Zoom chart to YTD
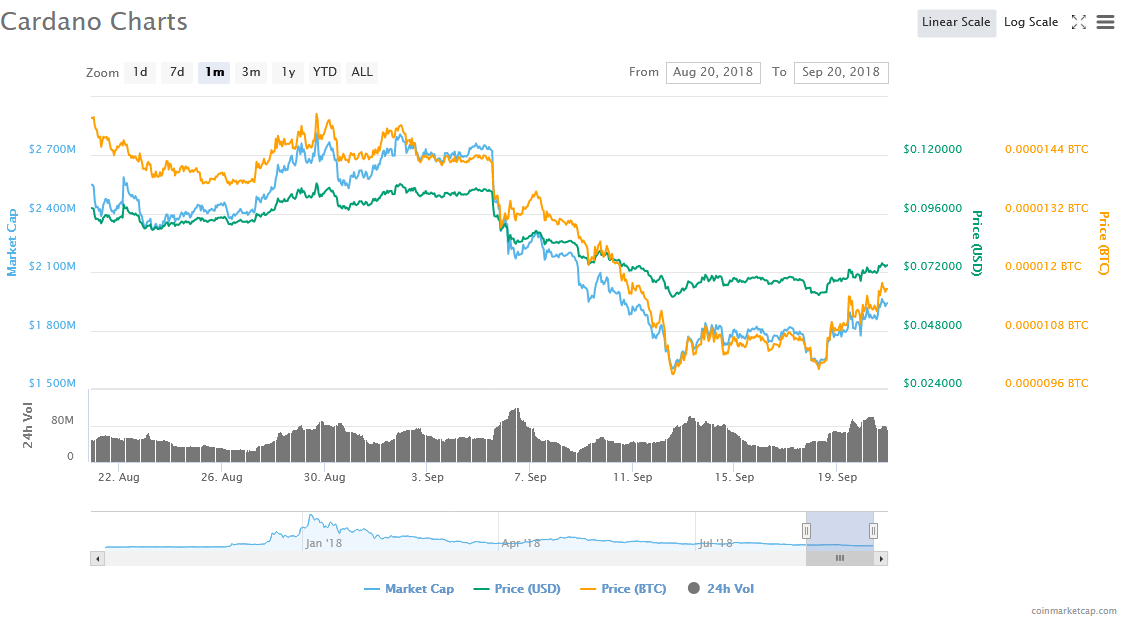Screen dimensions: 1141x619 click(x=325, y=72)
